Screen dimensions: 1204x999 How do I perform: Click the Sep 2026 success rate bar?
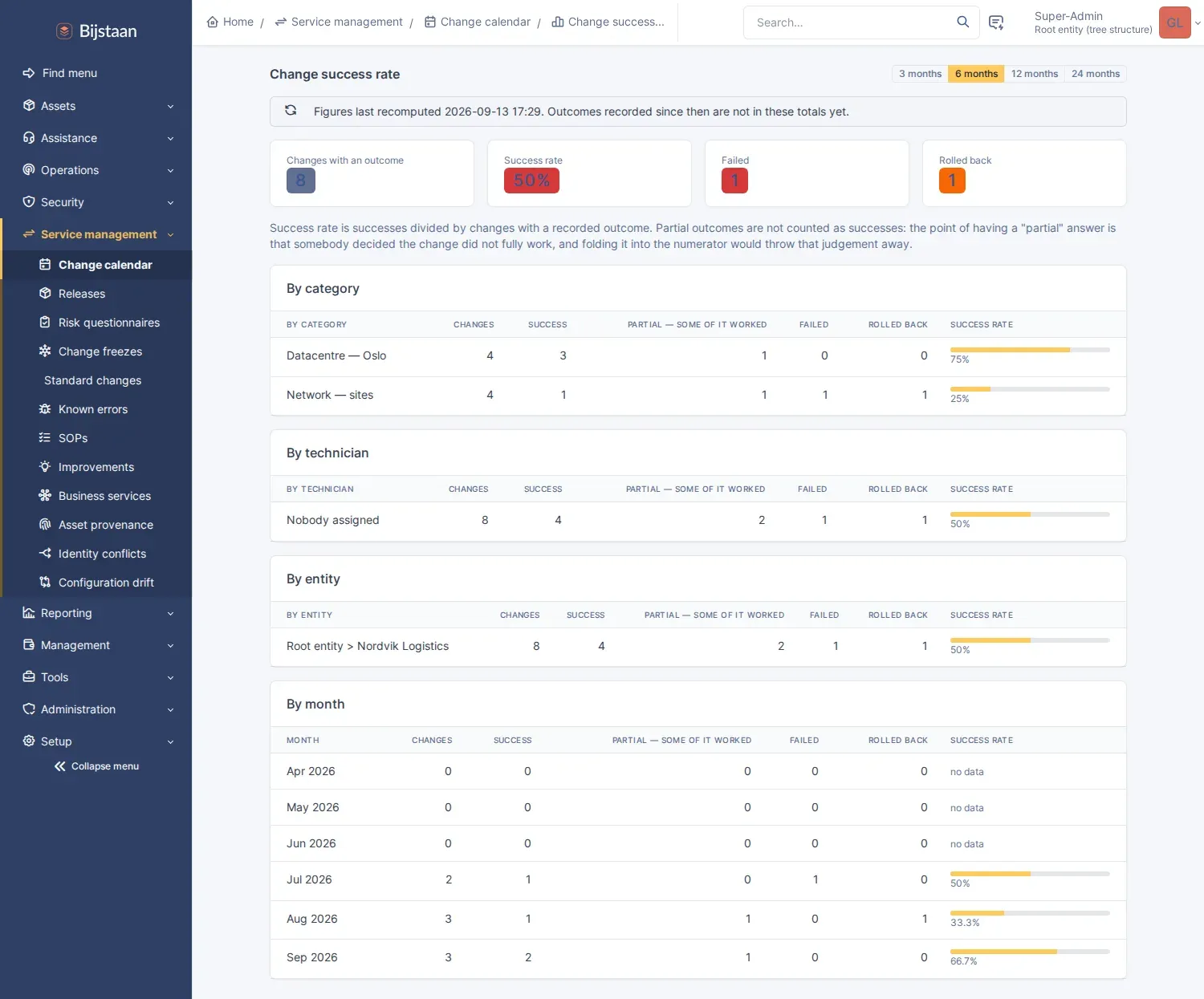click(x=1030, y=952)
